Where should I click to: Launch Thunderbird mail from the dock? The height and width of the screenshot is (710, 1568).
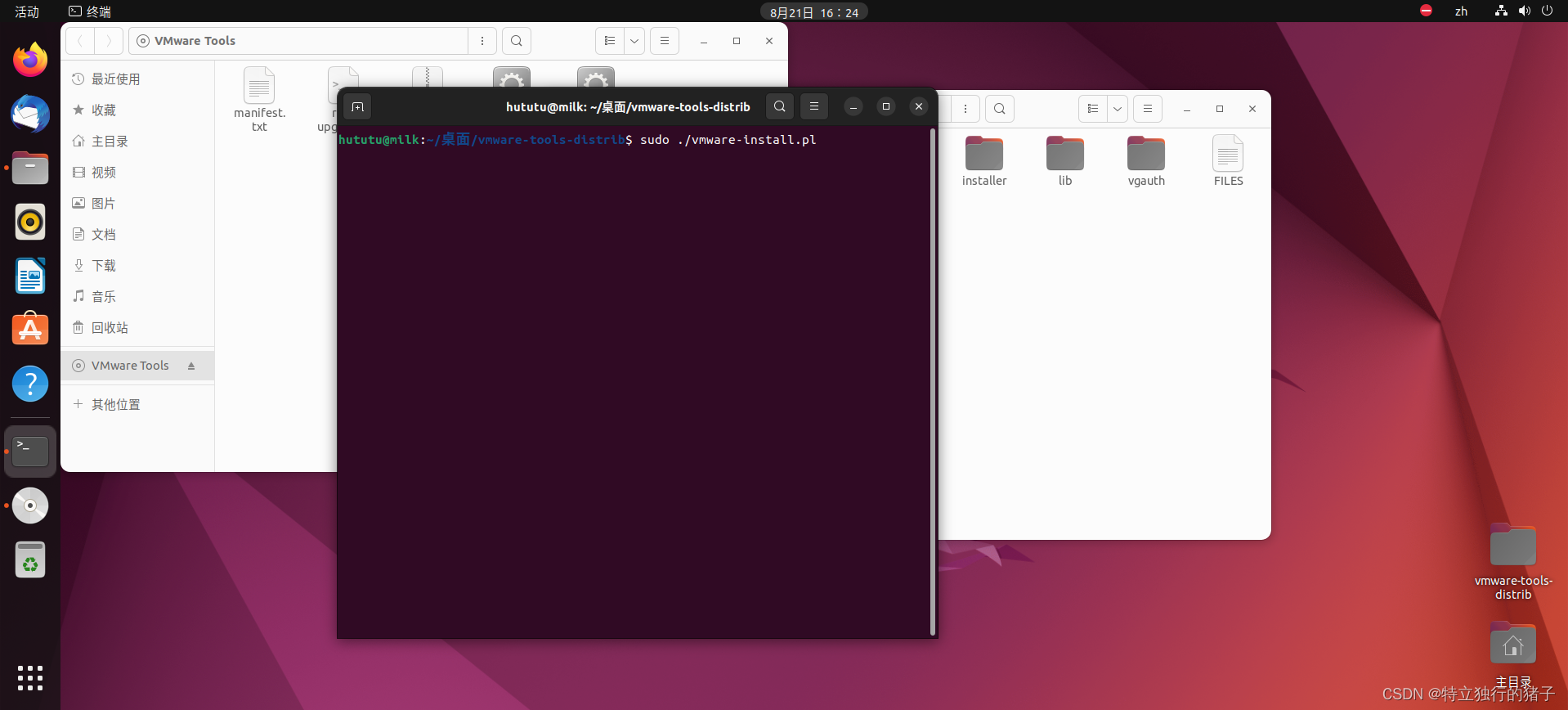(30, 114)
